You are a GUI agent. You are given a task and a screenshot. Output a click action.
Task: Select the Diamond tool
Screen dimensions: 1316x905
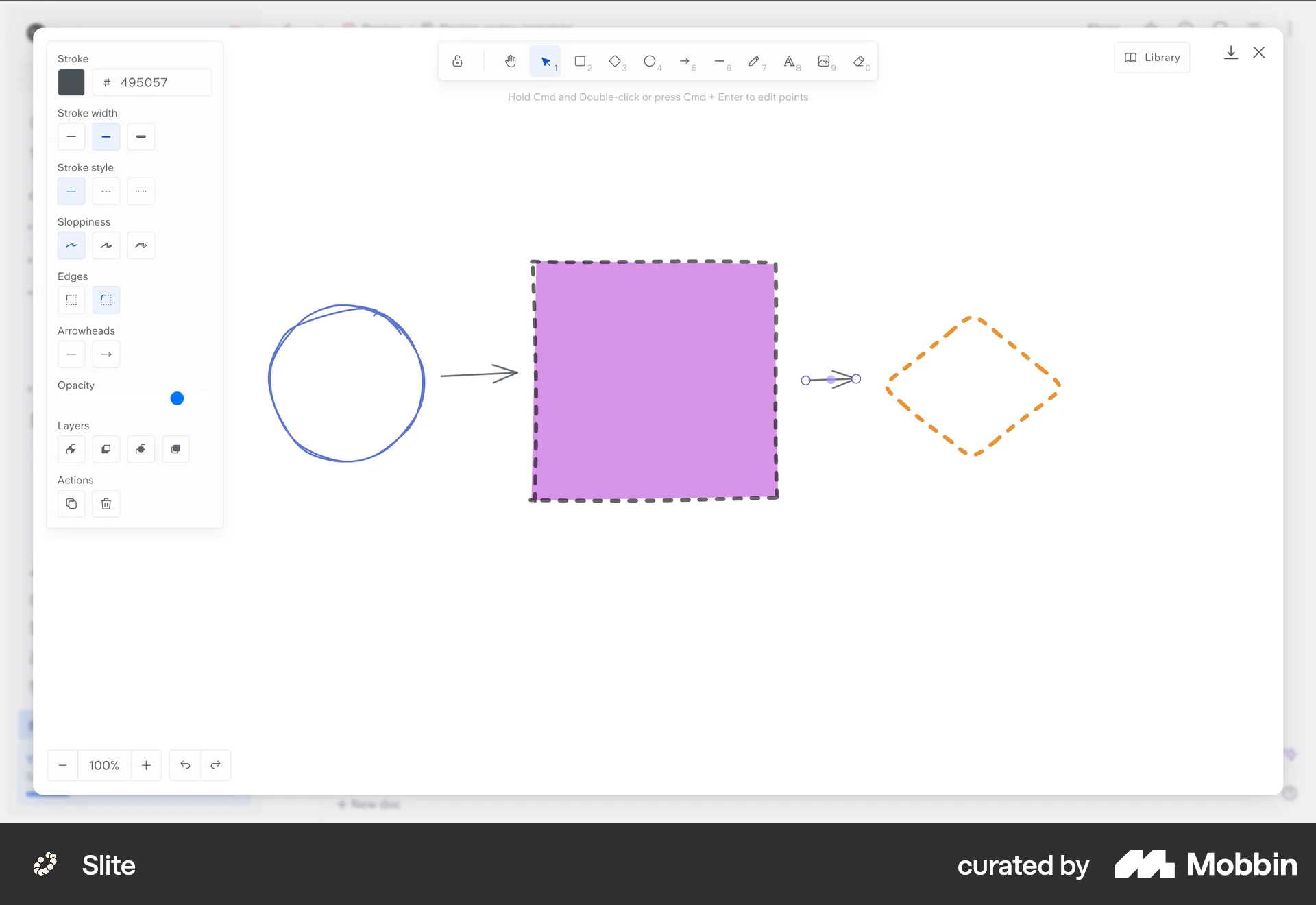616,61
